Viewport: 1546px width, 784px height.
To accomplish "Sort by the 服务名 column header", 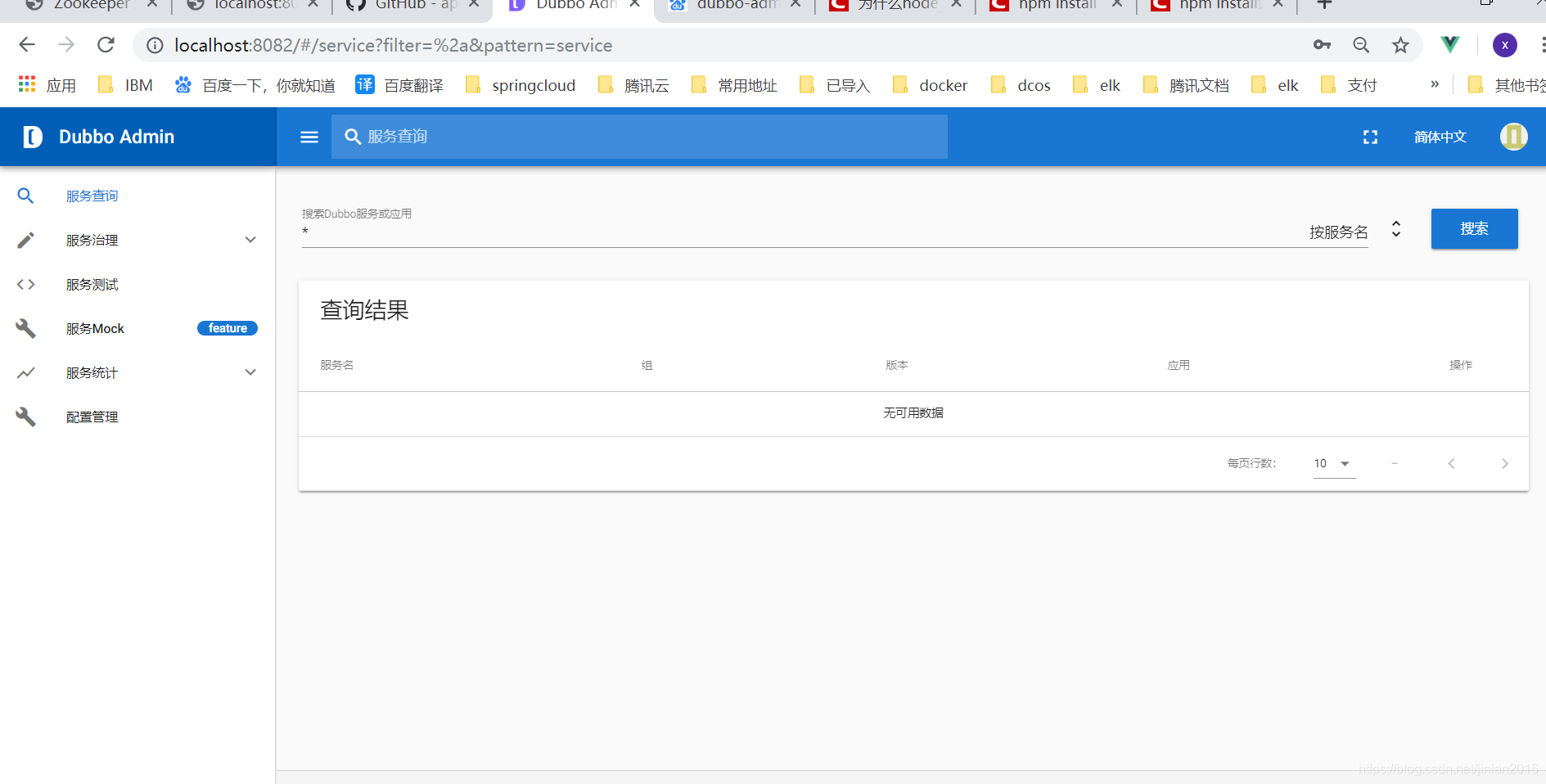I will pos(336,365).
